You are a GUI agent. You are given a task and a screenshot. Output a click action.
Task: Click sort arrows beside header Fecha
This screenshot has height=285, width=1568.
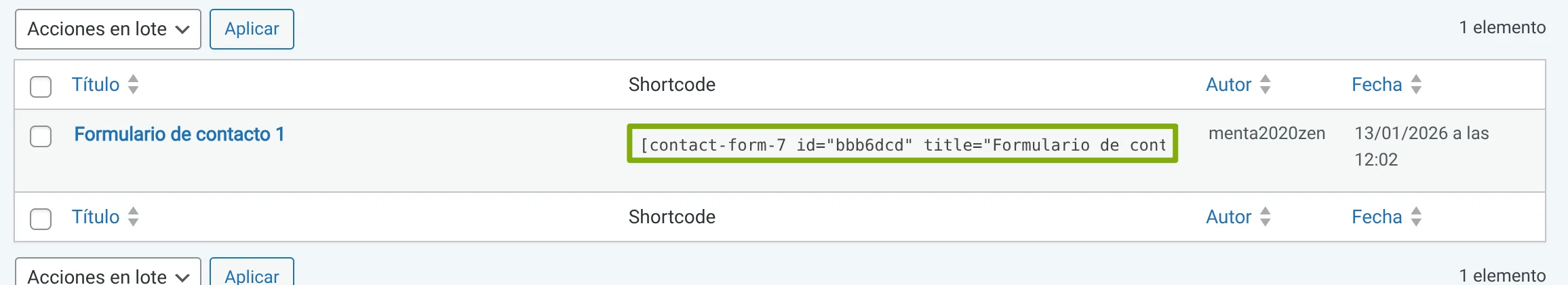coord(1416,84)
